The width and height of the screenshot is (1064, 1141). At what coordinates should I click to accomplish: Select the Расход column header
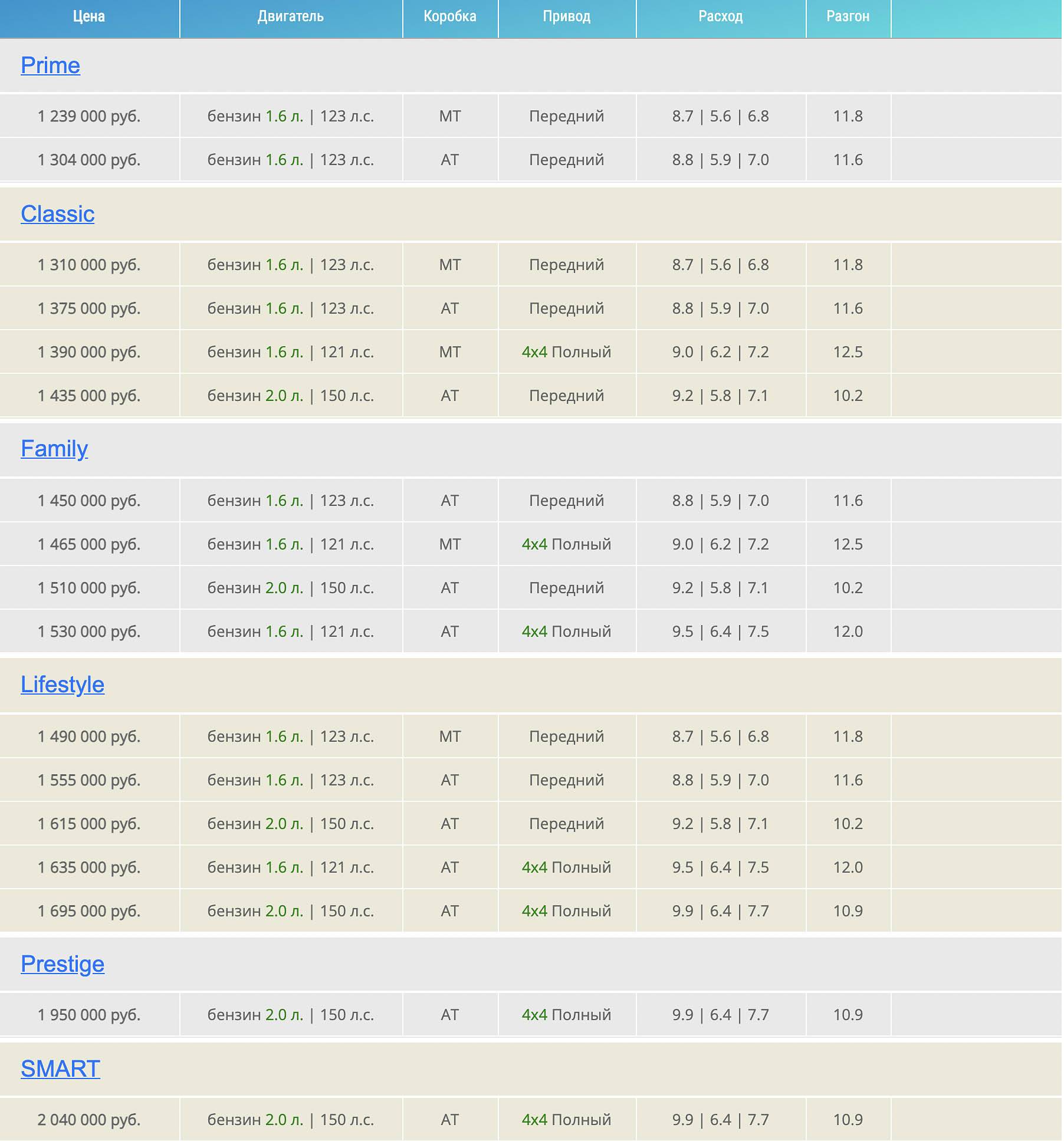pyautogui.click(x=721, y=17)
